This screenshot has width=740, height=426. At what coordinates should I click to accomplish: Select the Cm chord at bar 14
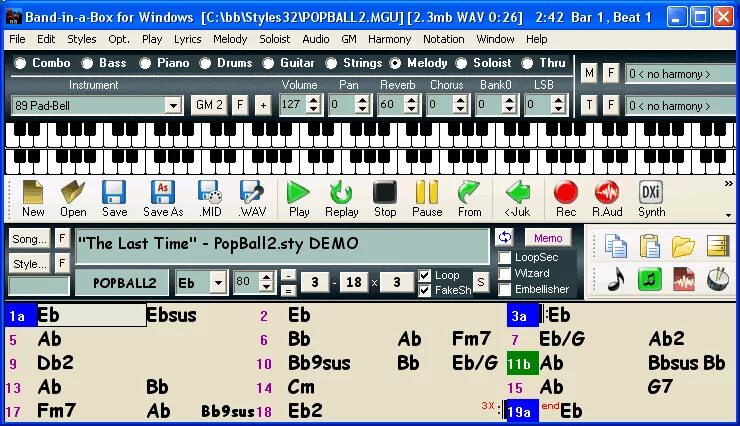coord(301,387)
